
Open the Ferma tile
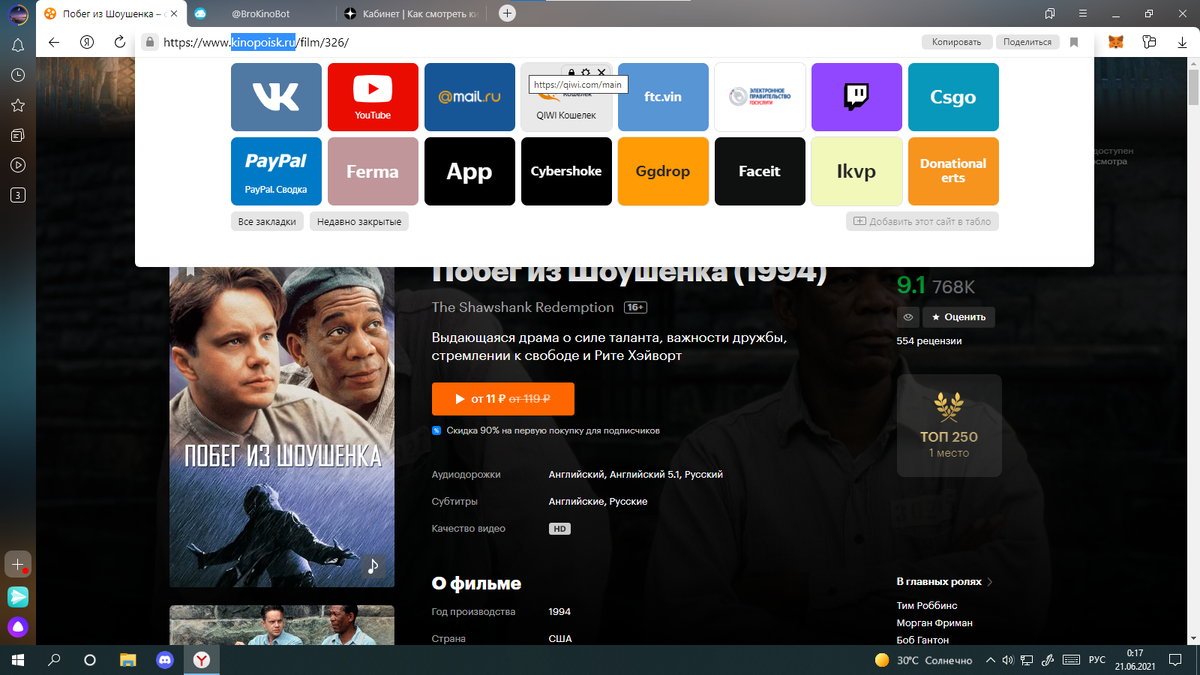point(373,171)
